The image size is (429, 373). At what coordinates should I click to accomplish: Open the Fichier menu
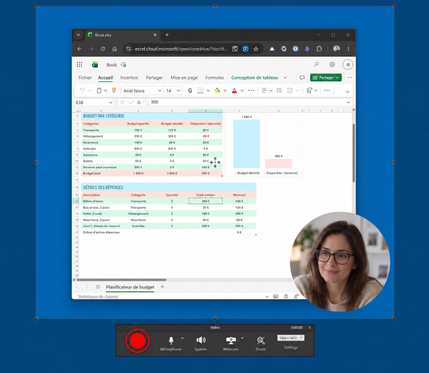85,77
